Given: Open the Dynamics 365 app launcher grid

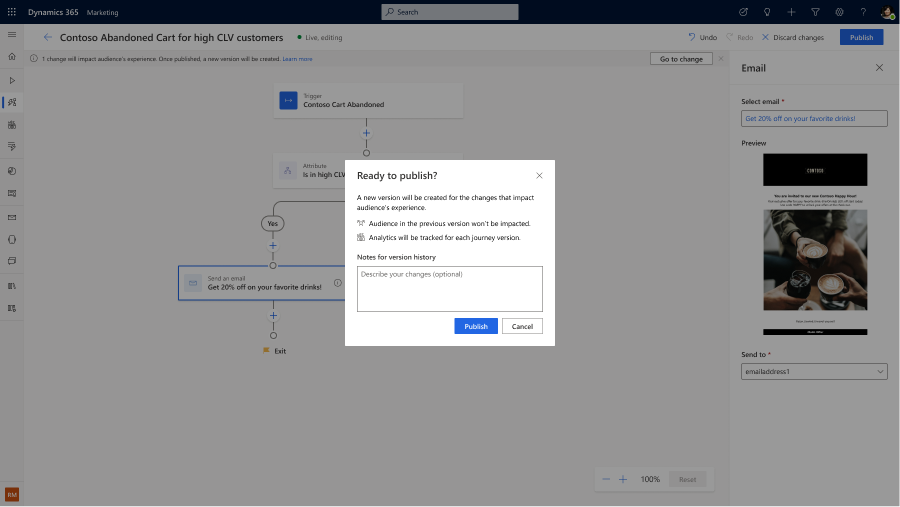Looking at the screenshot, I should pyautogui.click(x=11, y=12).
